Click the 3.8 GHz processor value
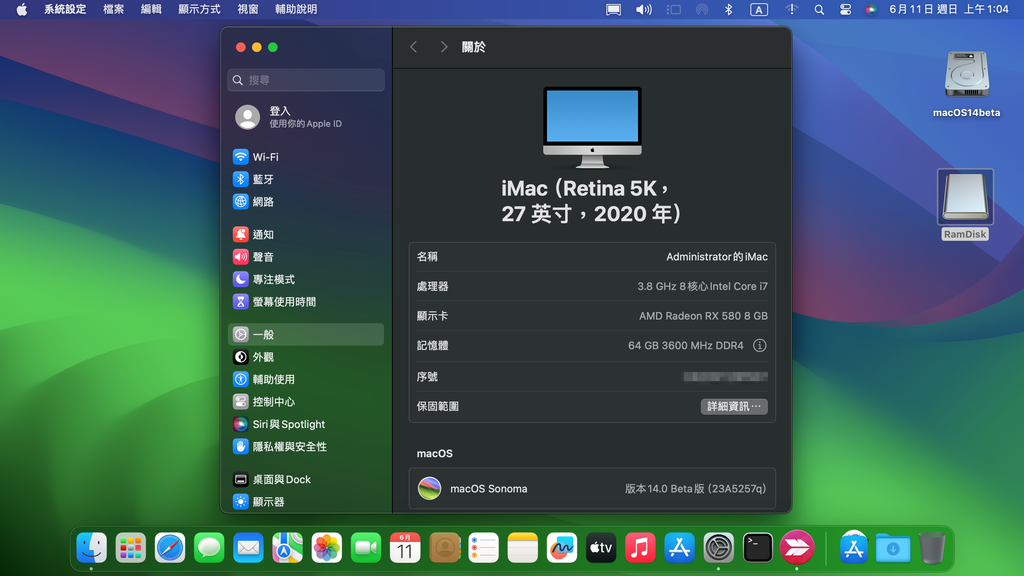This screenshot has height=576, width=1024. (702, 286)
